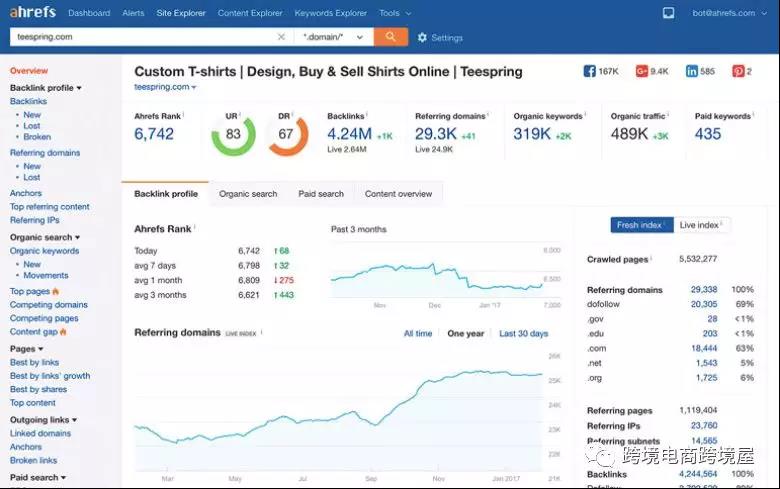
Task: Open Broken links sidebar link
Action: coord(33,461)
